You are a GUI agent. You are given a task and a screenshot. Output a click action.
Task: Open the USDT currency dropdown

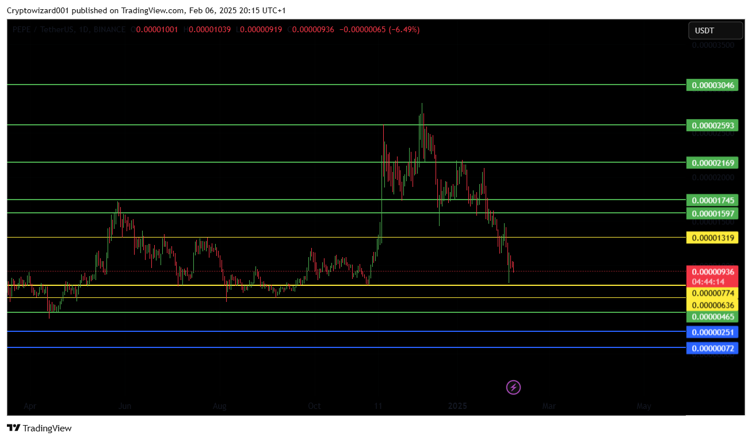pos(704,31)
